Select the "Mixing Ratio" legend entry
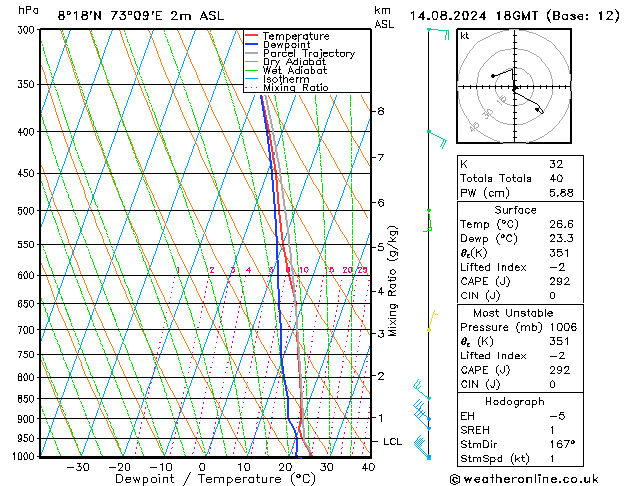The height and width of the screenshot is (486, 629). (296, 87)
